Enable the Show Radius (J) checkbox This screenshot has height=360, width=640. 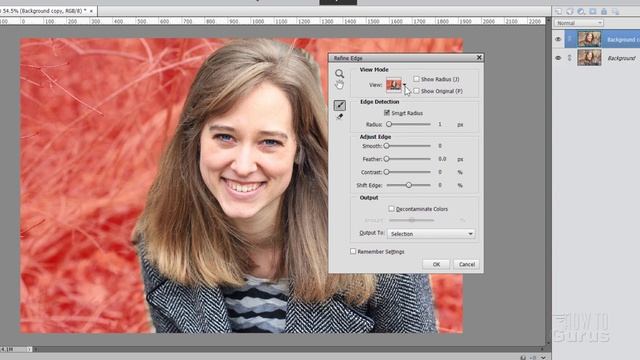[416, 79]
